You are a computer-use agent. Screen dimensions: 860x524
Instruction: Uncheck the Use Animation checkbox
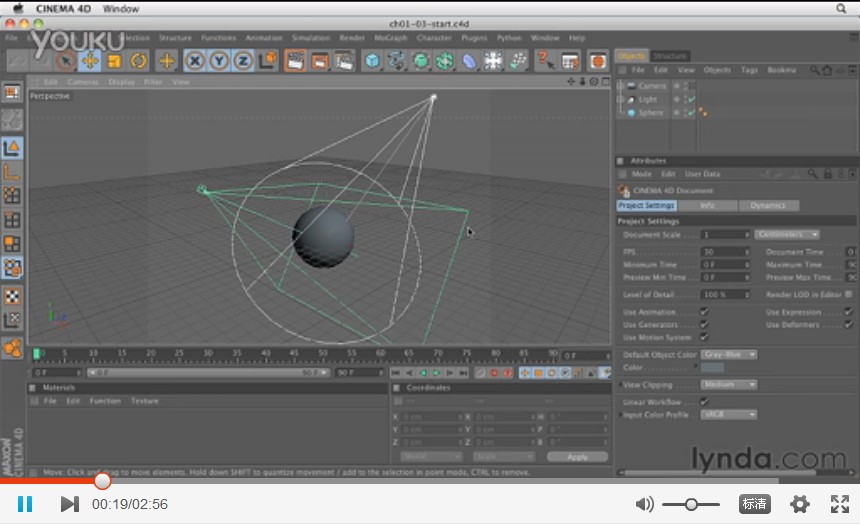coord(704,312)
